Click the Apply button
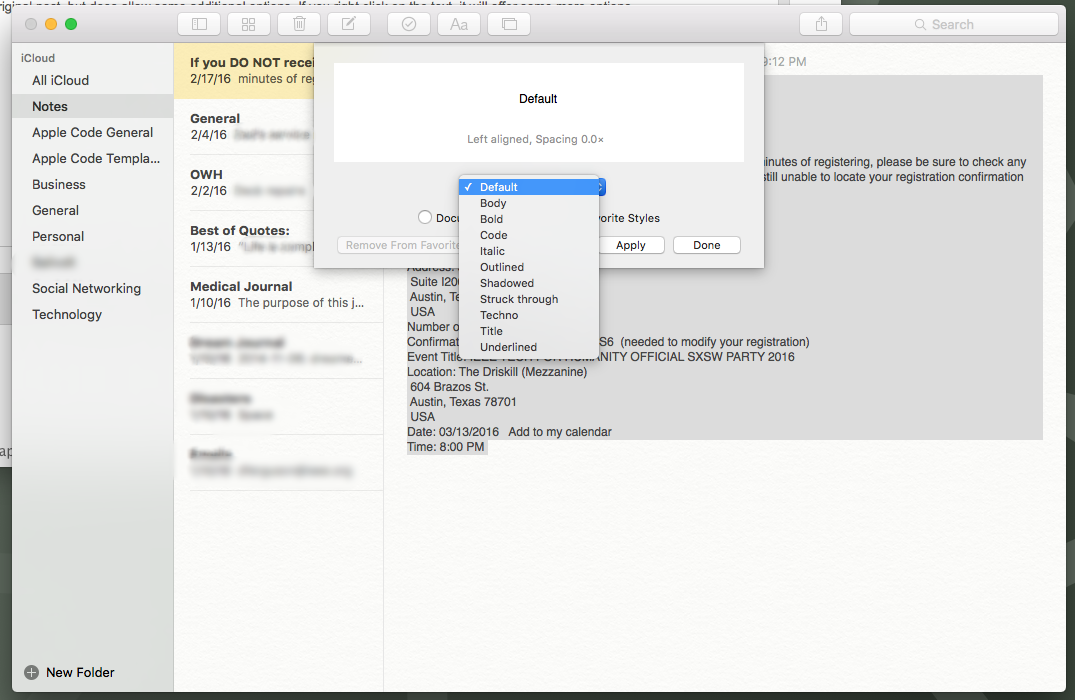 631,245
